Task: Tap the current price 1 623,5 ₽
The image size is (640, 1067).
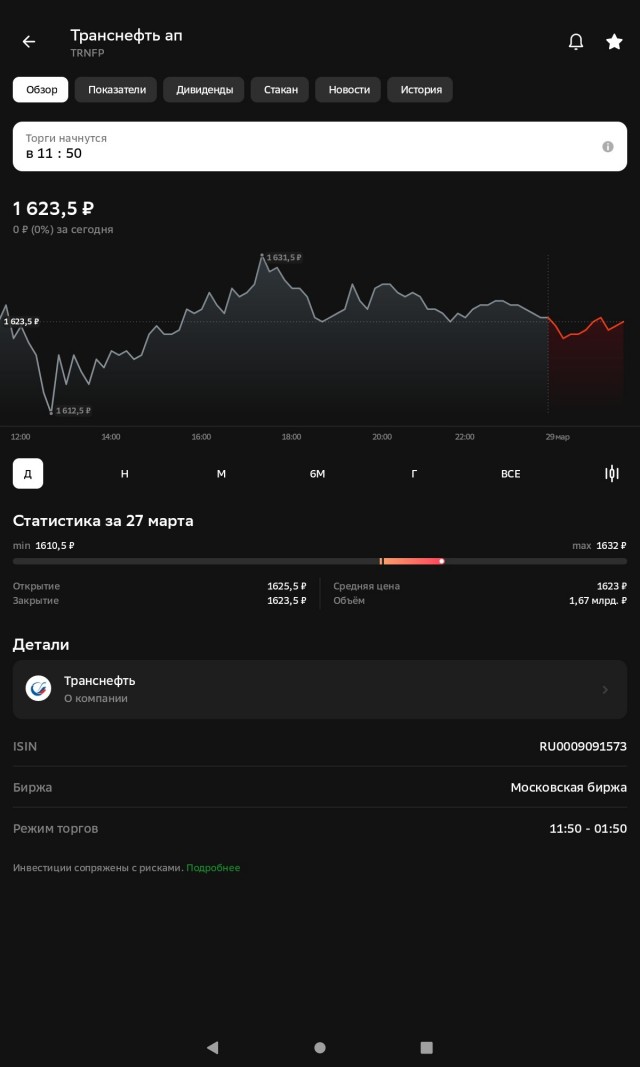Action: [53, 208]
